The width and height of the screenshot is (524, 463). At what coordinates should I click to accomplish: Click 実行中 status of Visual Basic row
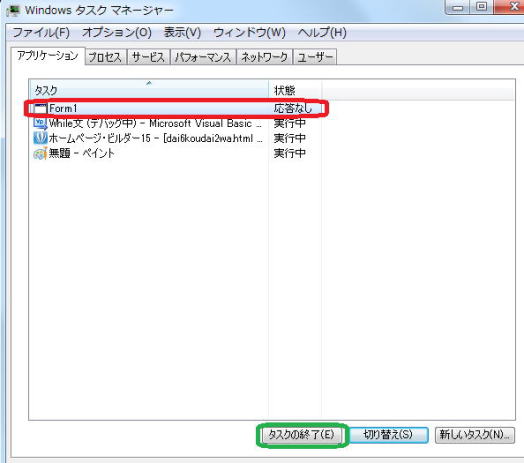(290, 123)
